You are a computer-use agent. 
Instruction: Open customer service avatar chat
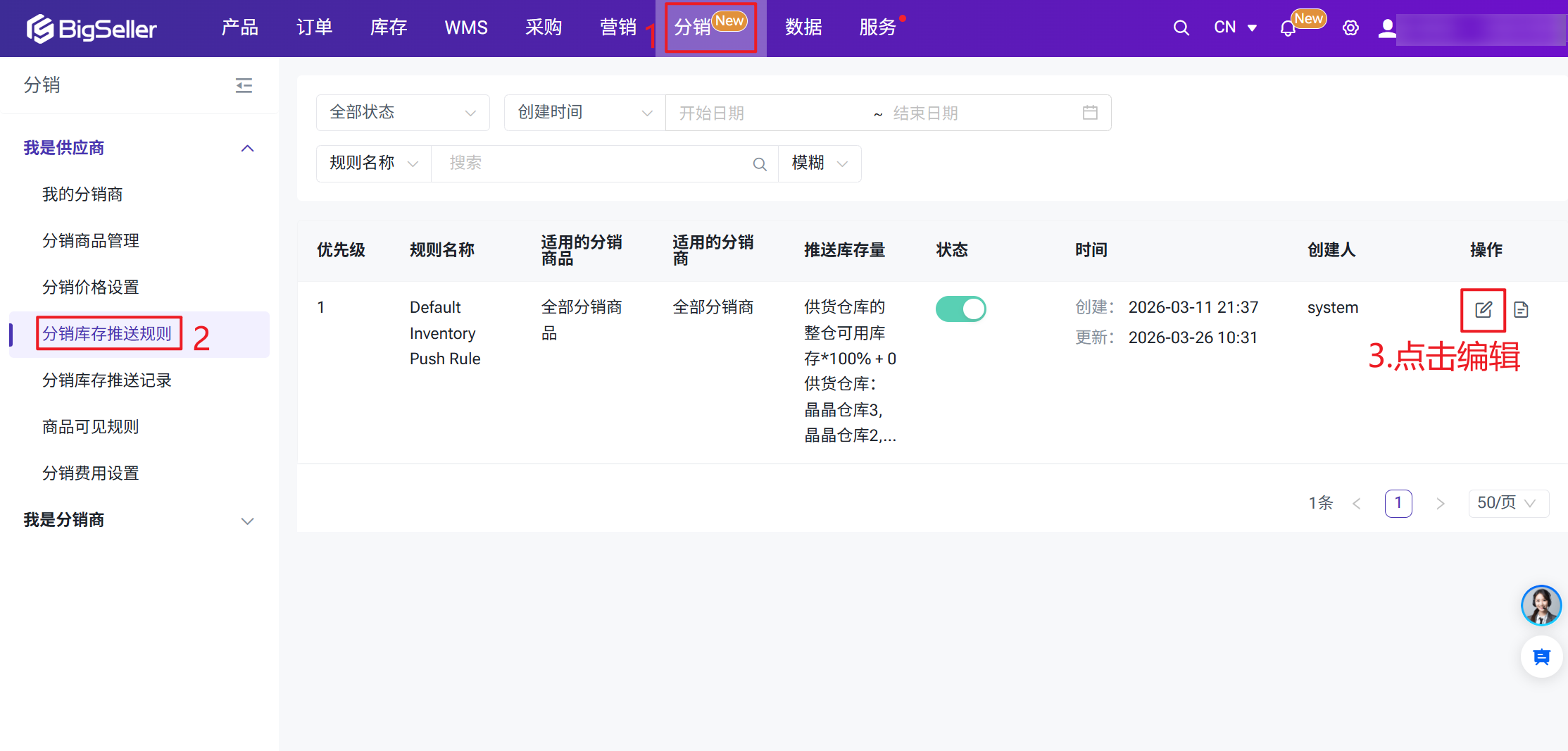click(1541, 605)
